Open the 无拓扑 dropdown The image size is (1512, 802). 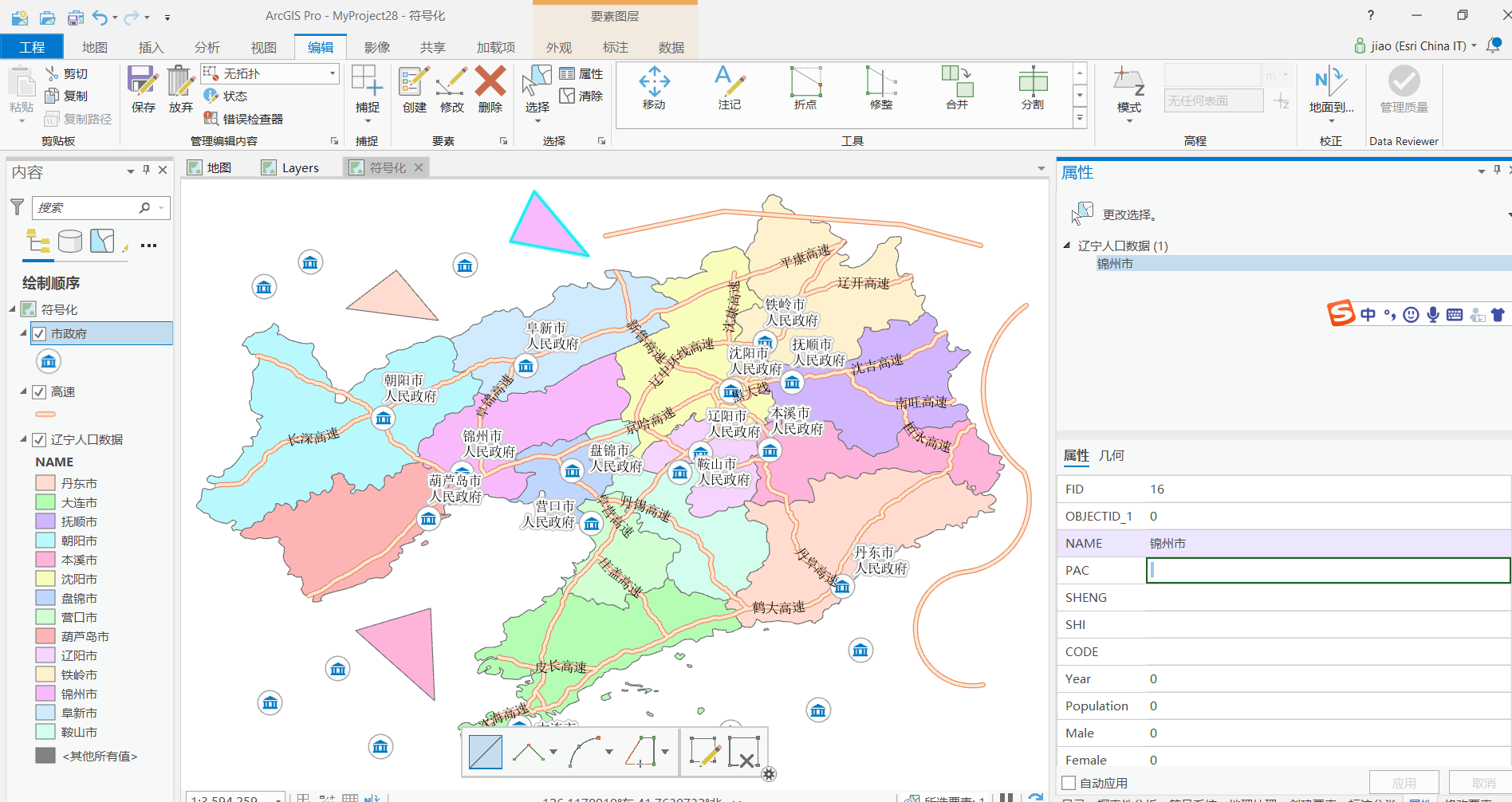(x=331, y=73)
